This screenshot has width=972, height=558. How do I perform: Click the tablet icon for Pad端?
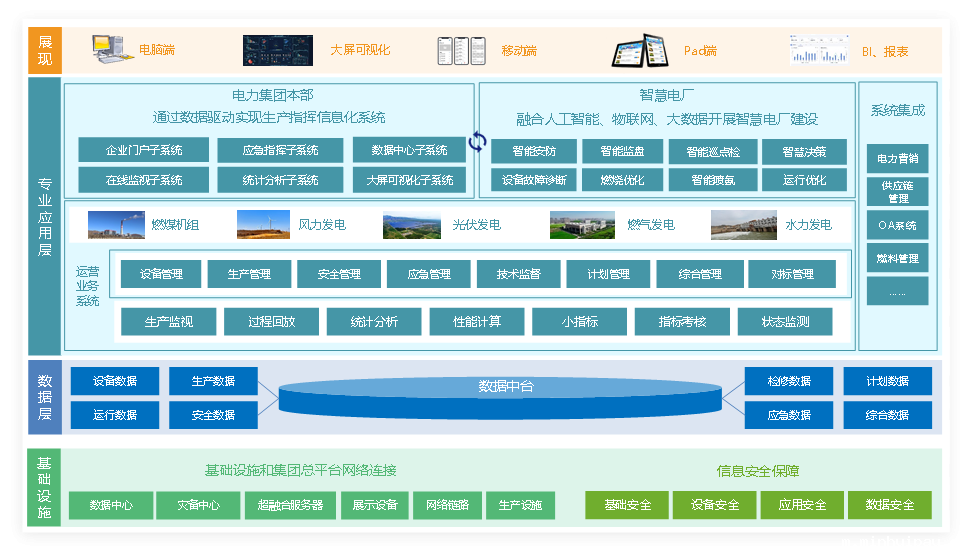pyautogui.click(x=639, y=50)
